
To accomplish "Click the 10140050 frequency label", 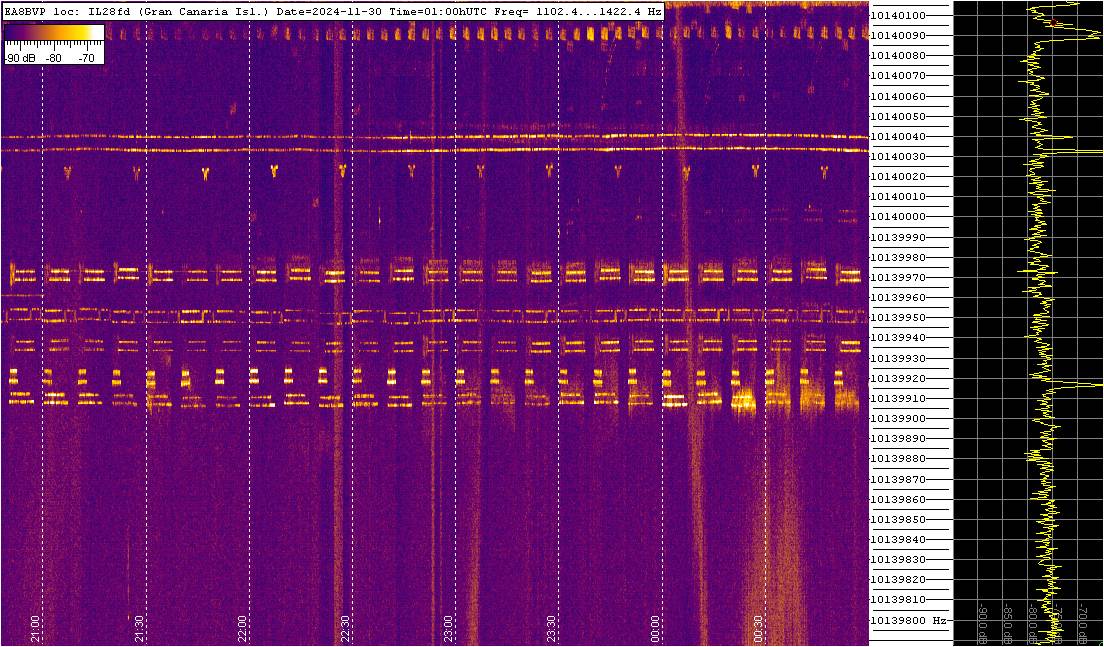I will (x=898, y=116).
